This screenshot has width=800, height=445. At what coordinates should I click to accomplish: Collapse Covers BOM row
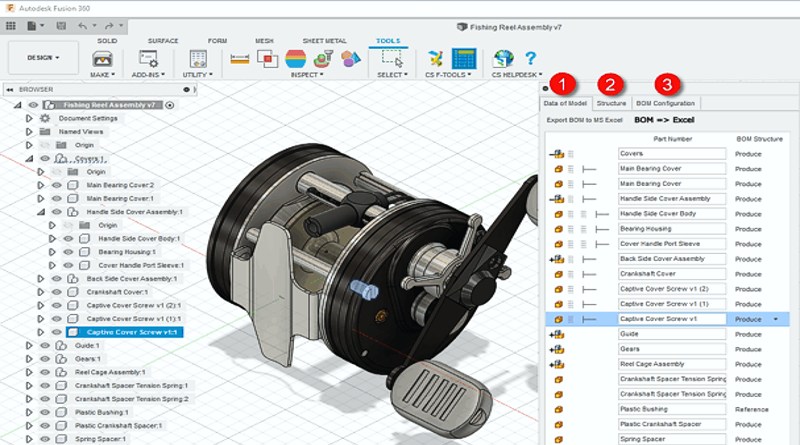point(552,154)
